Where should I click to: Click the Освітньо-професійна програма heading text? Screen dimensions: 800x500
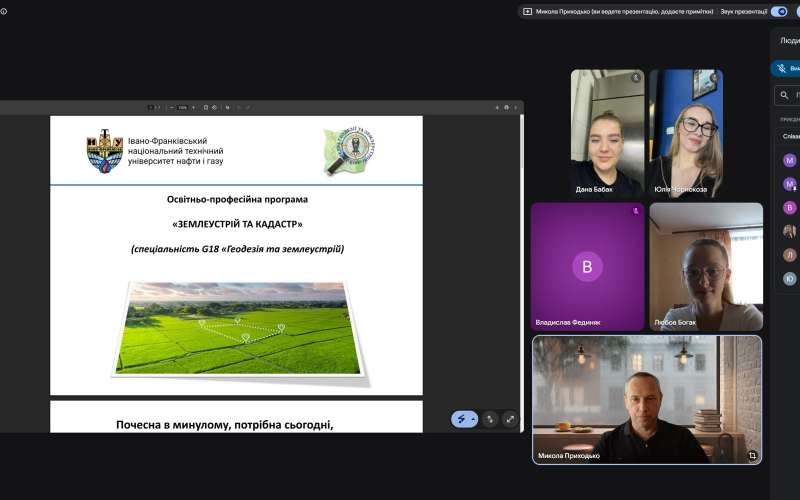click(237, 199)
